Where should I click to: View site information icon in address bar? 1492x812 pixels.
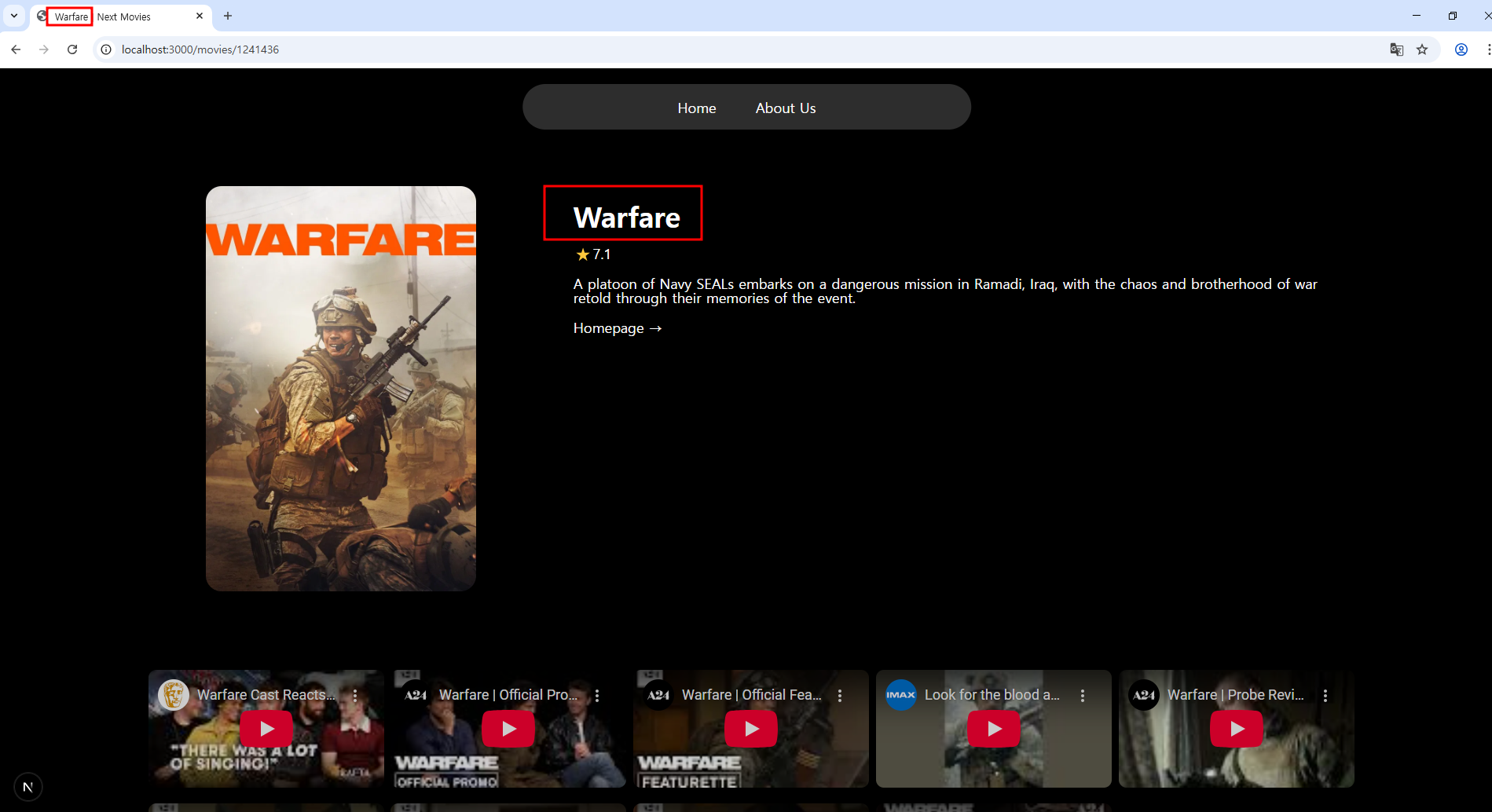point(106,49)
